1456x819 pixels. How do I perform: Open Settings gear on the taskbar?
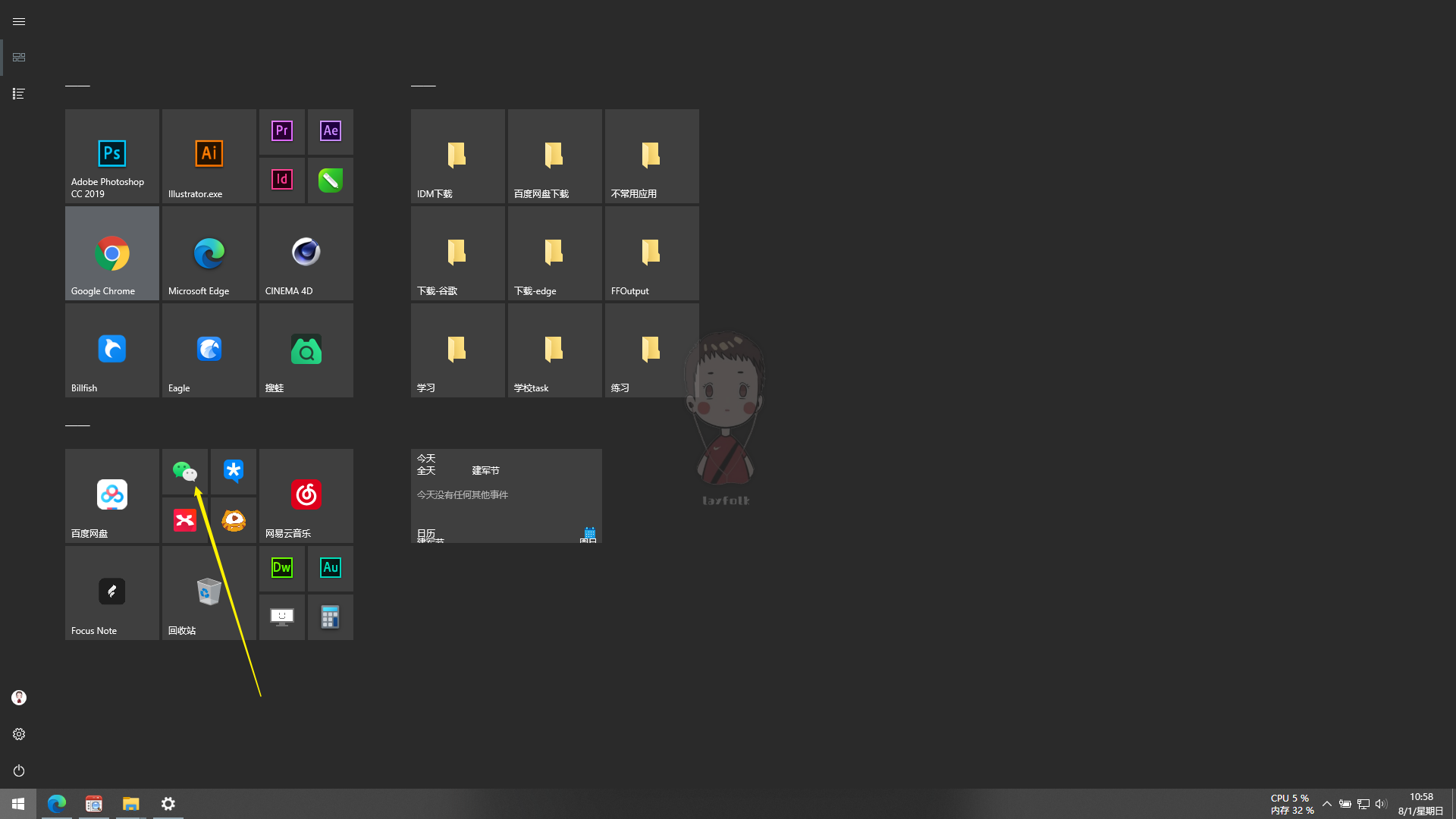point(168,804)
